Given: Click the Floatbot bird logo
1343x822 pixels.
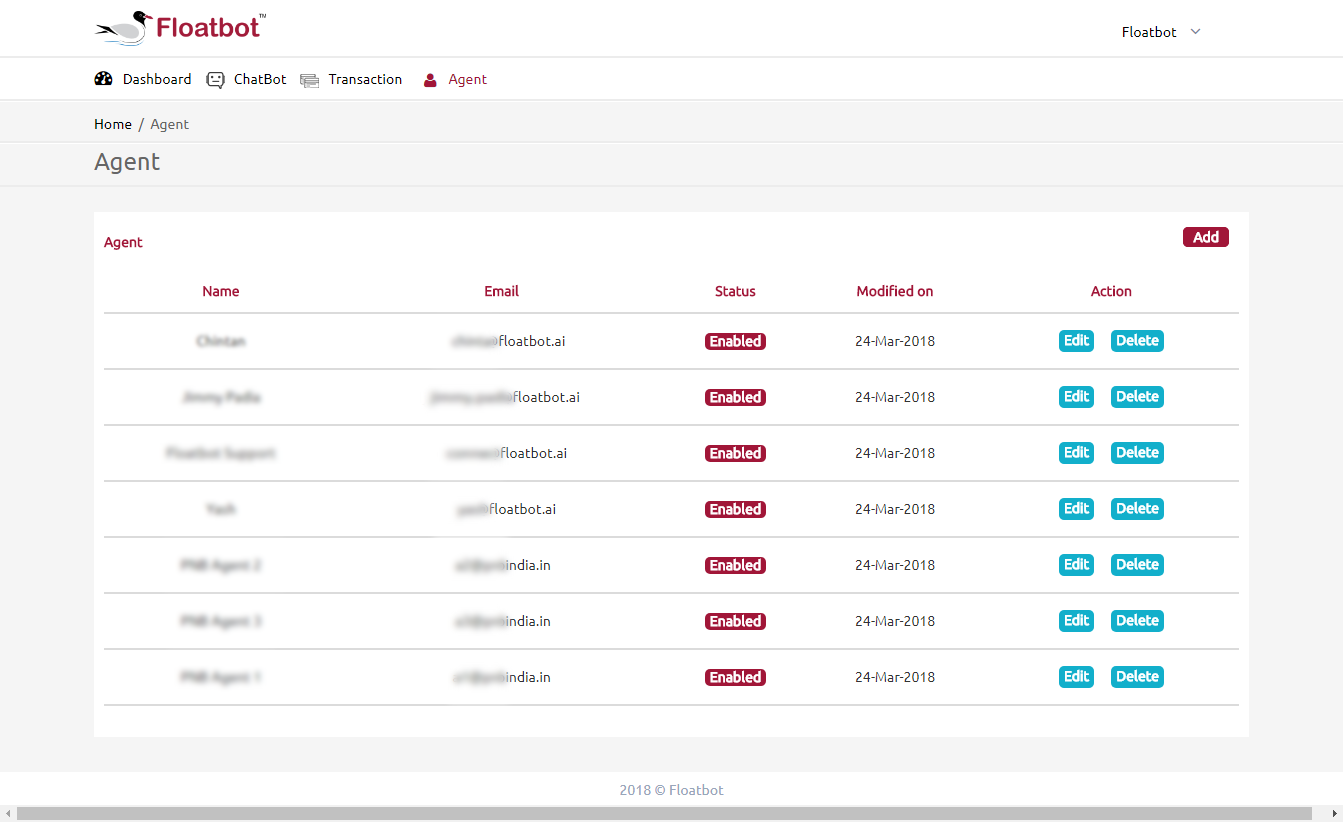Looking at the screenshot, I should [x=124, y=28].
